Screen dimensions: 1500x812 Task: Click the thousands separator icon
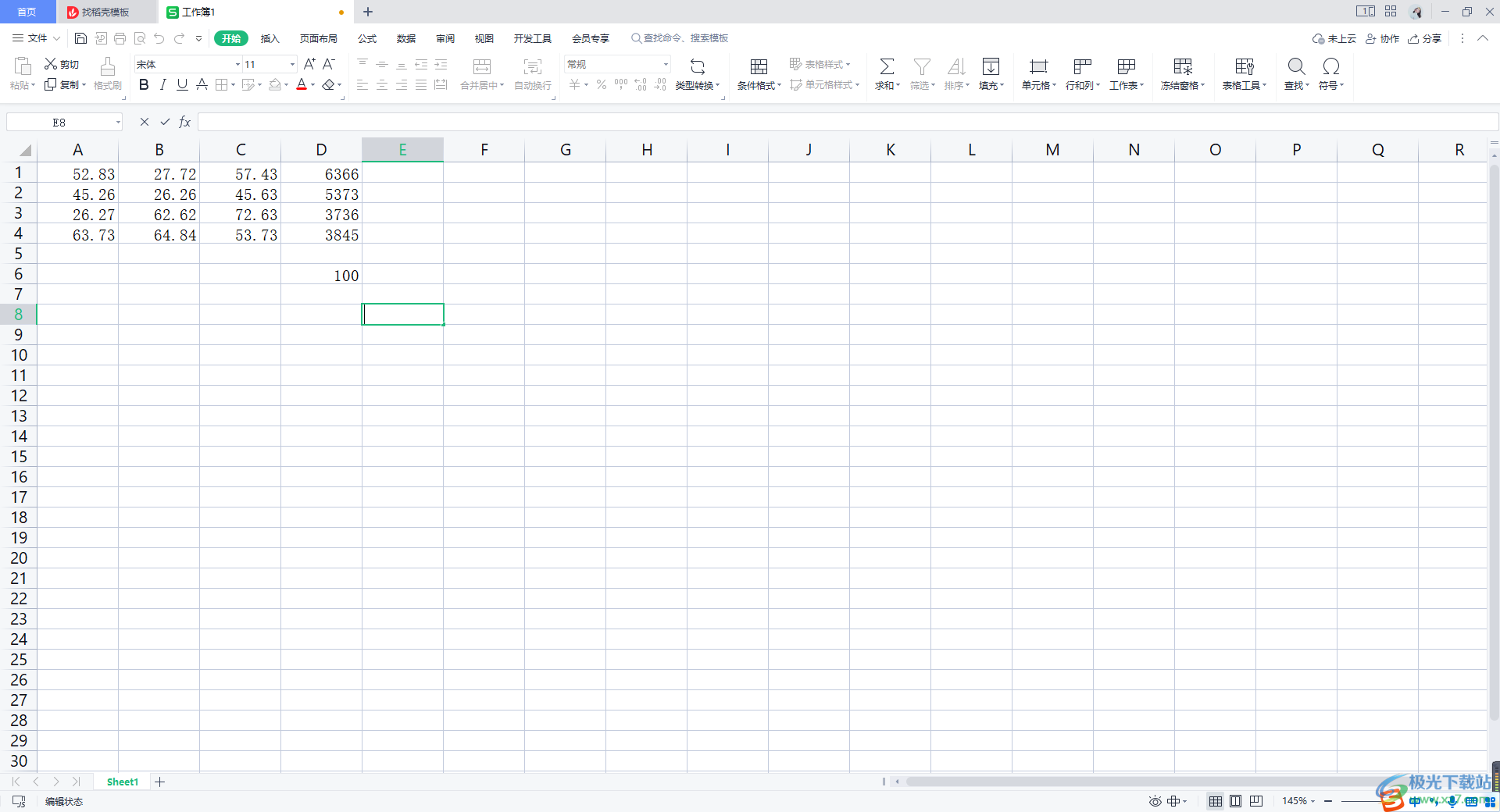(621, 84)
